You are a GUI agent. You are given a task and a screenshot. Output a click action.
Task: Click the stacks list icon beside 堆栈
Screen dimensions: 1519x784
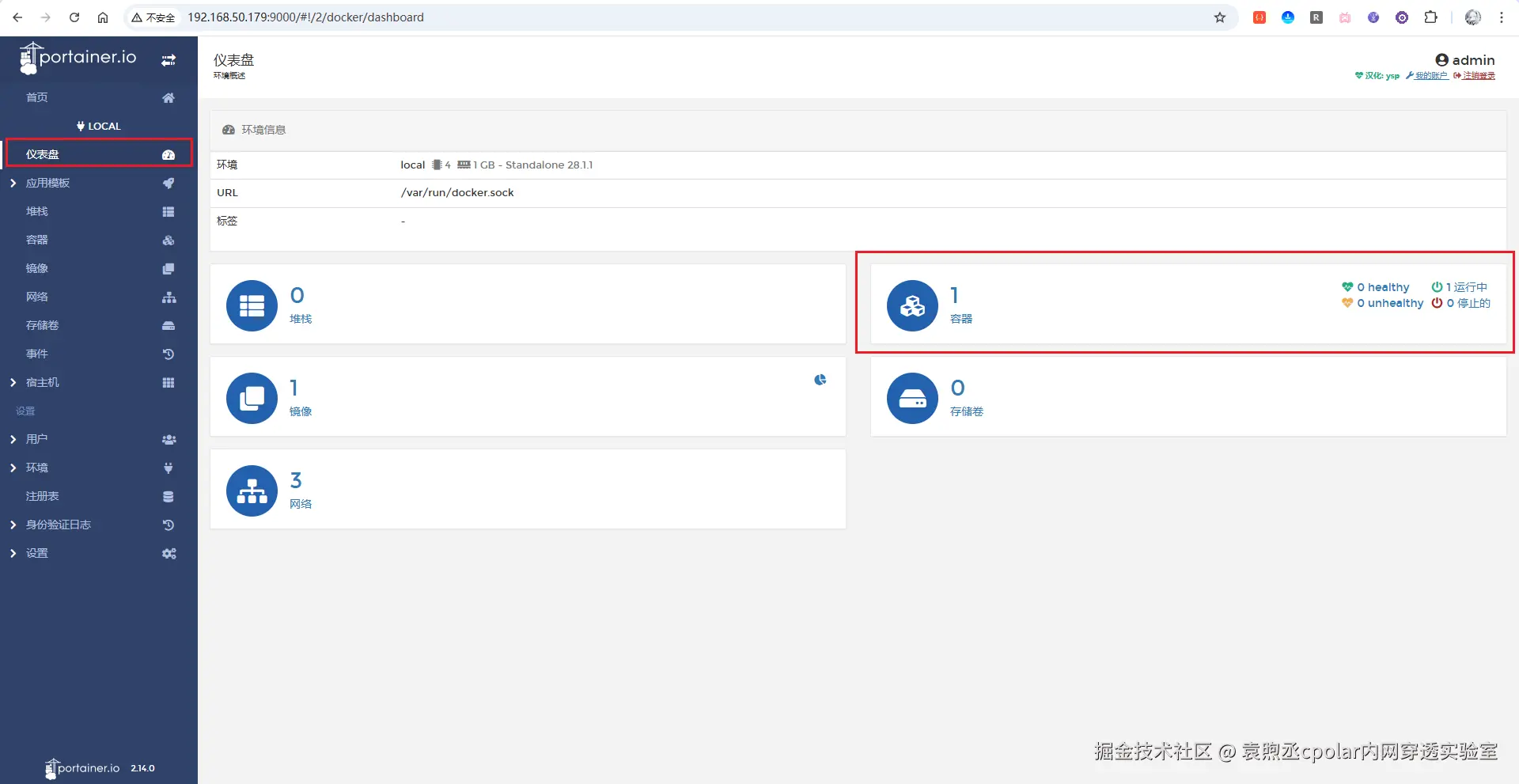click(x=169, y=212)
